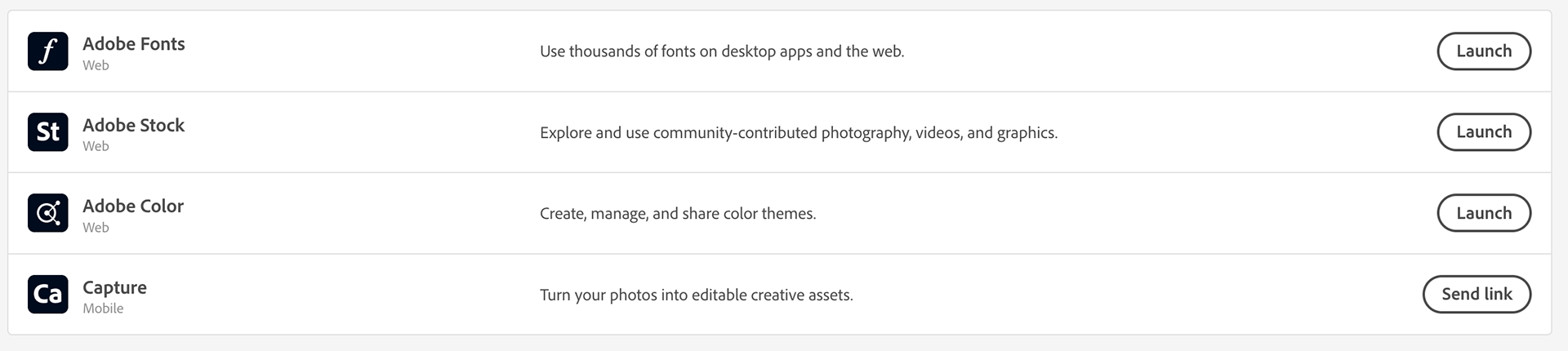
Task: Click the Adobe Fonts description about thousands of fonts
Action: click(x=722, y=51)
